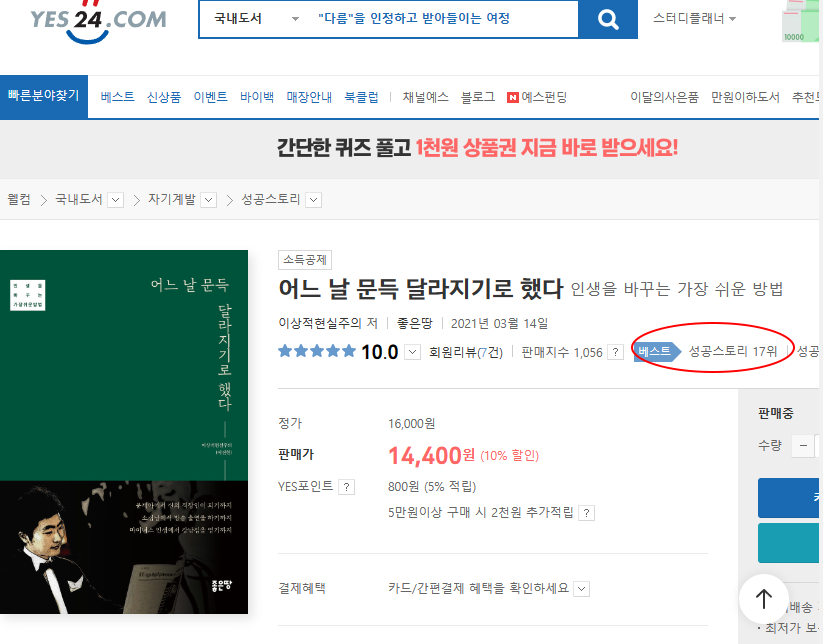
Task: Click the 800원 (5% 적립) text
Action: pyautogui.click(x=432, y=487)
